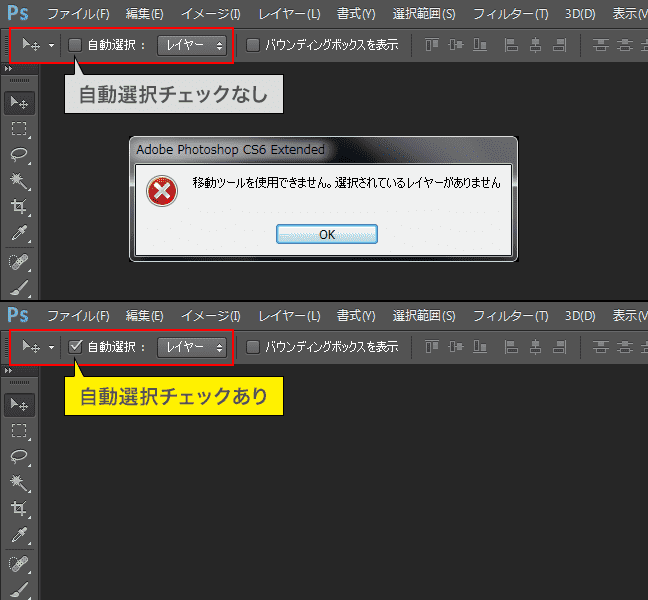This screenshot has height=600, width=648.
Task: Select the Rectangular Marquee tool in upper toolbox
Action: point(19,128)
